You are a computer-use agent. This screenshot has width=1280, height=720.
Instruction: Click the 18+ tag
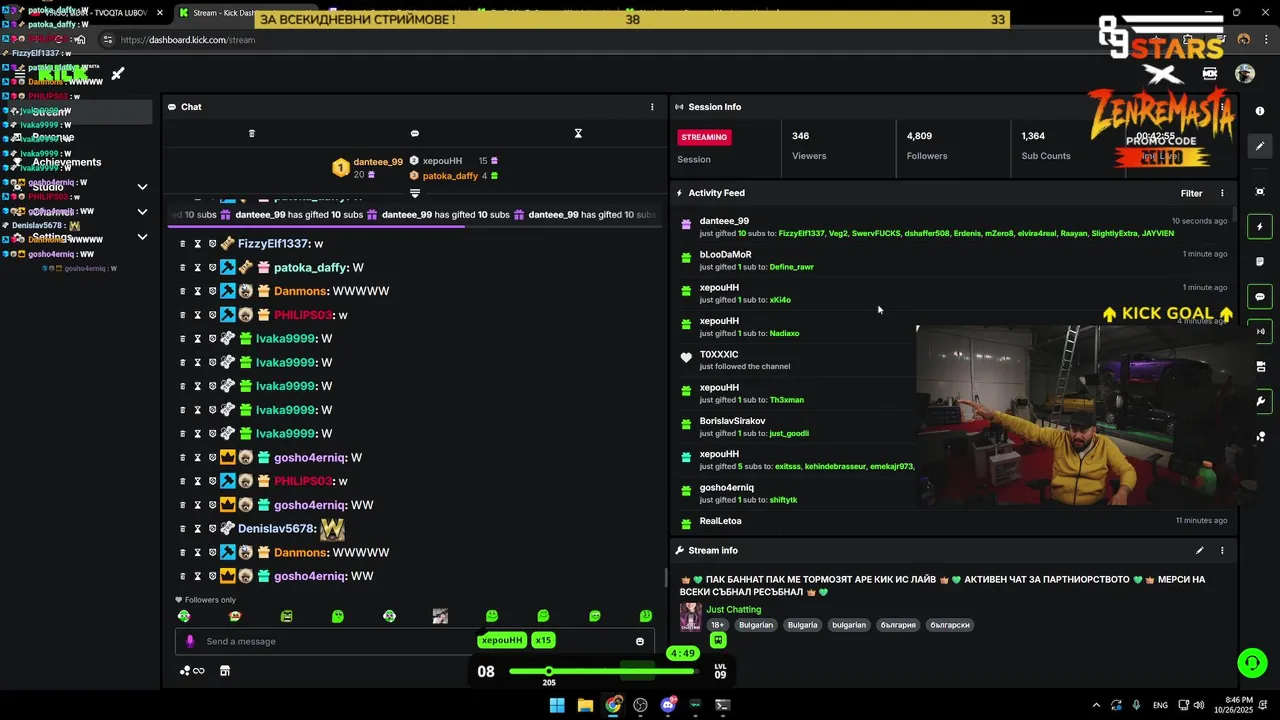coord(717,625)
